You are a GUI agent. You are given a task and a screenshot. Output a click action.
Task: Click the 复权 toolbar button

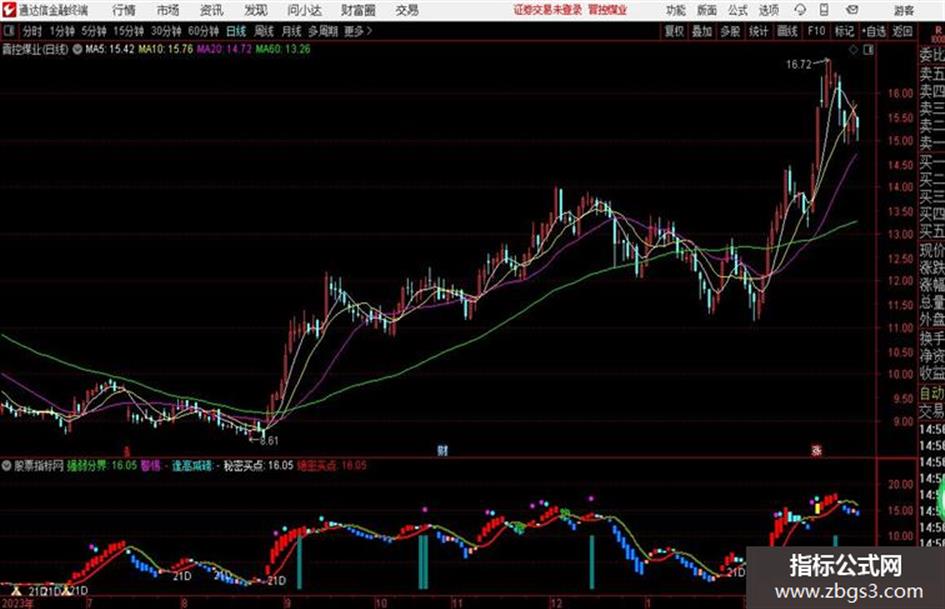(x=674, y=31)
